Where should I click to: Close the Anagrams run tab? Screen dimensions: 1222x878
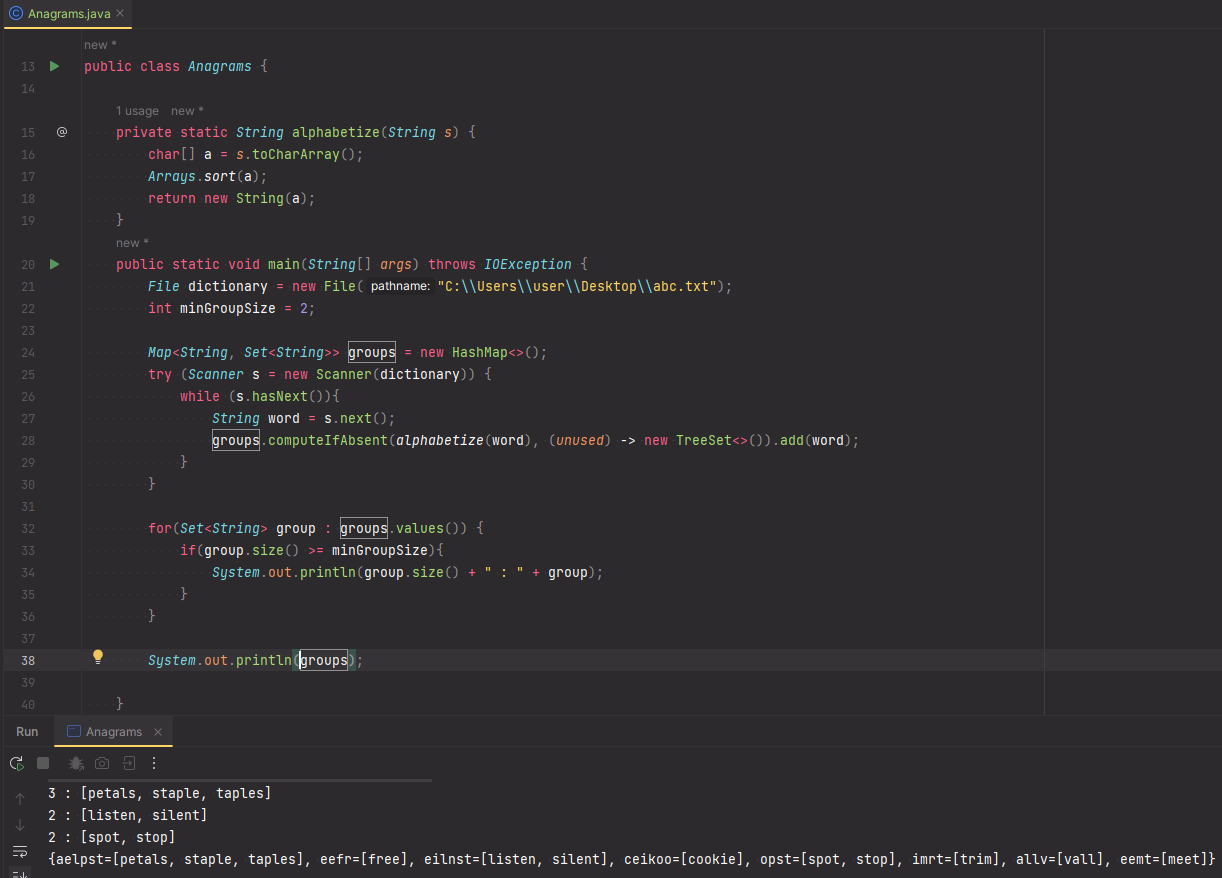point(157,732)
